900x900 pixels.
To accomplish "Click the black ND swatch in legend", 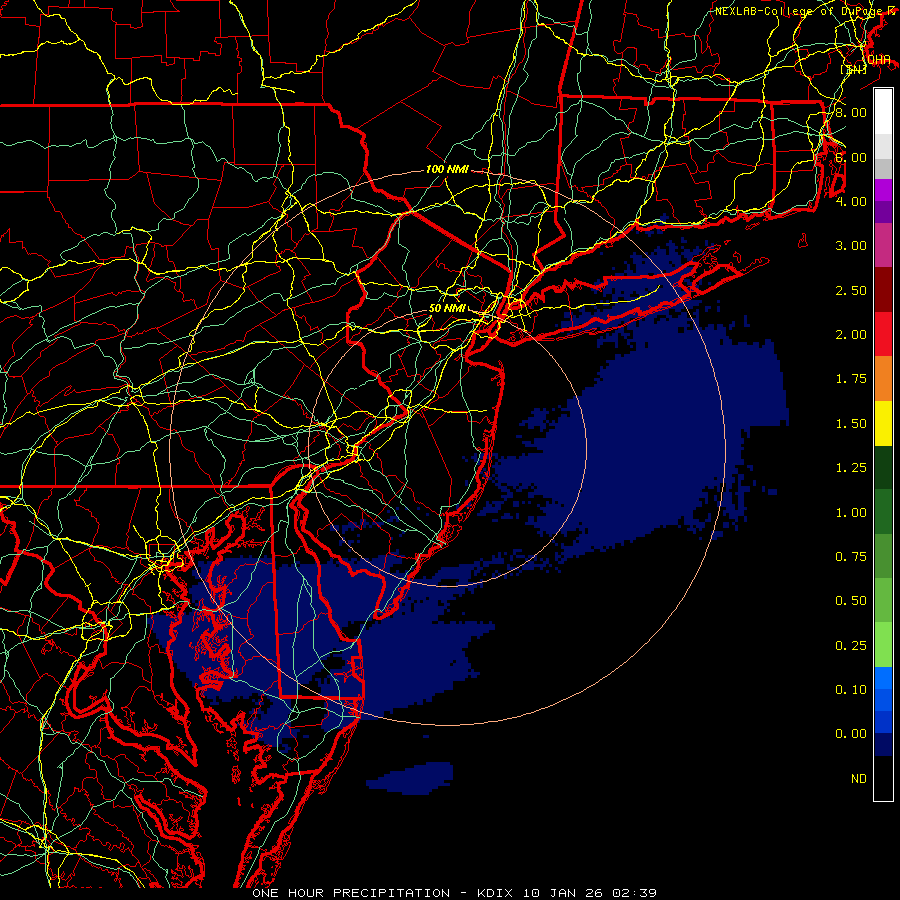I will pyautogui.click(x=883, y=778).
